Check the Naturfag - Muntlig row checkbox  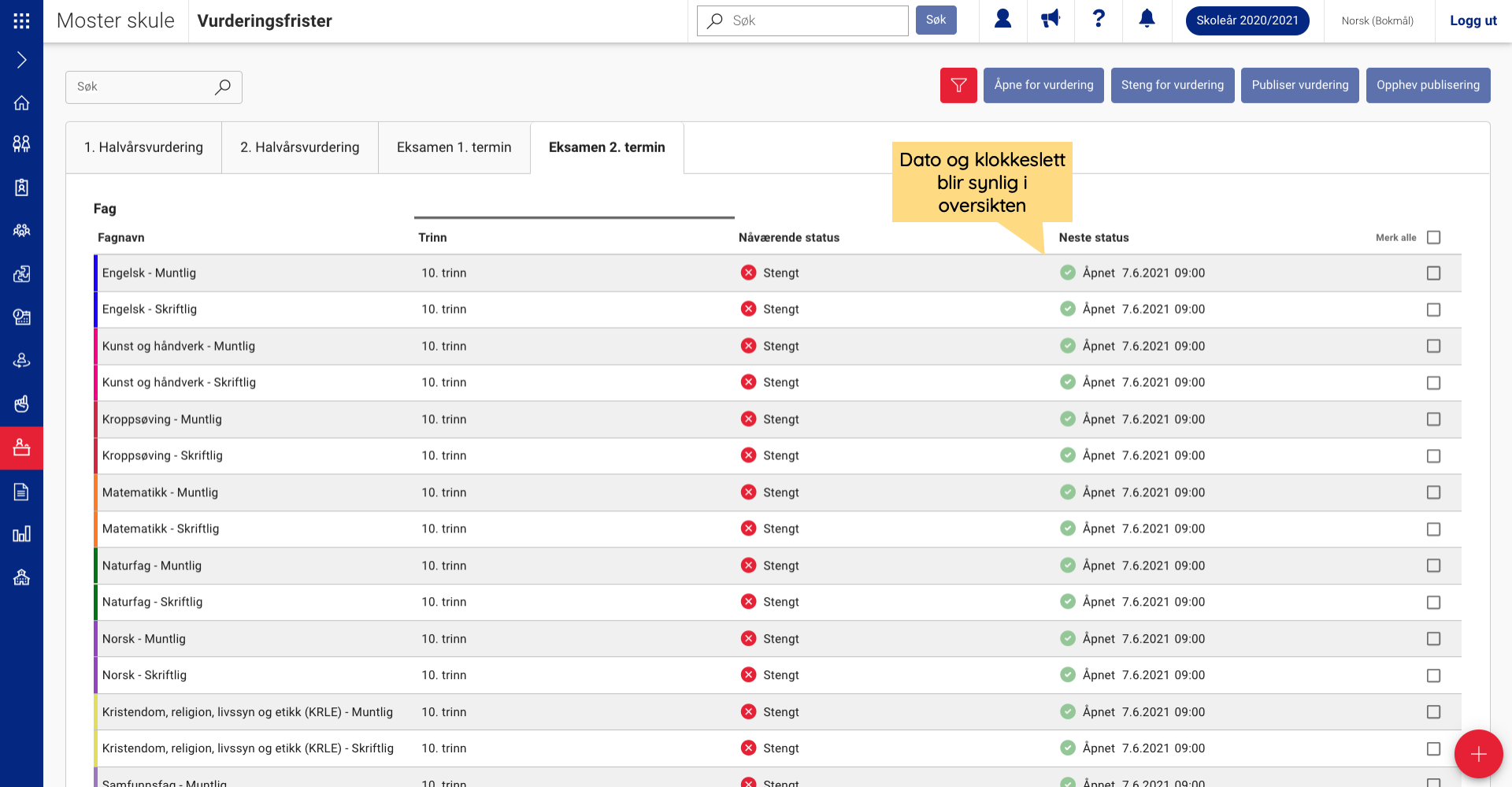pos(1433,566)
